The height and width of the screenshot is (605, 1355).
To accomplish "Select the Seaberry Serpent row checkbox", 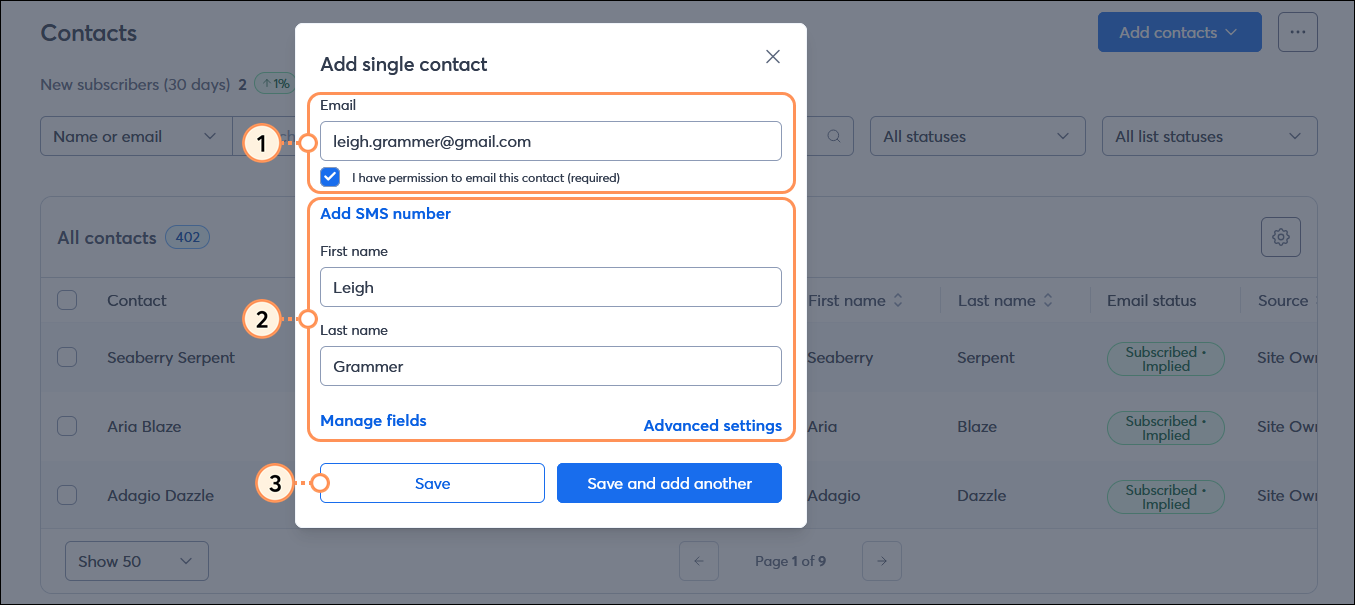I will tap(67, 357).
